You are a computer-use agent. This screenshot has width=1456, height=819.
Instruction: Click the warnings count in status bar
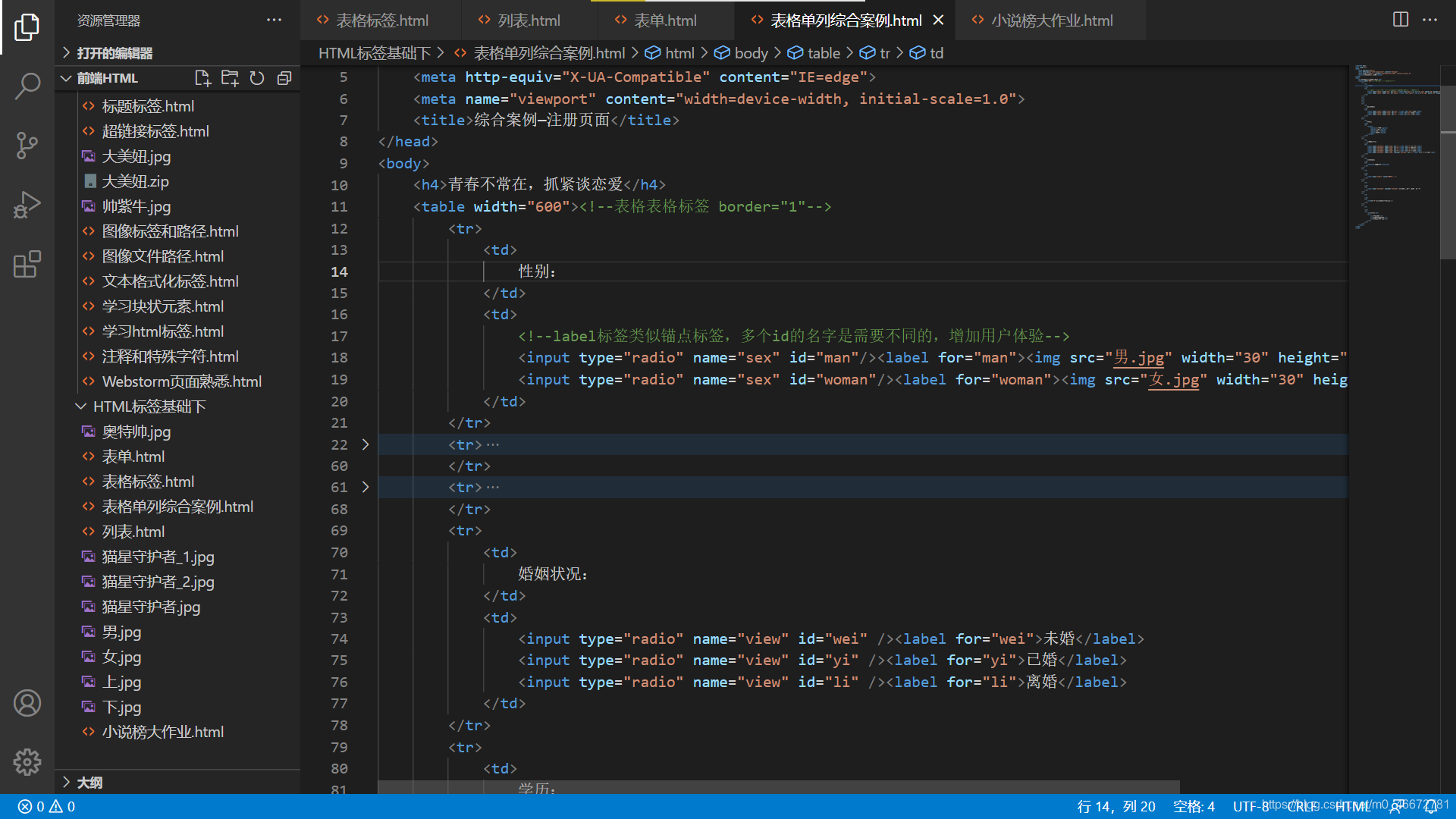[62, 807]
